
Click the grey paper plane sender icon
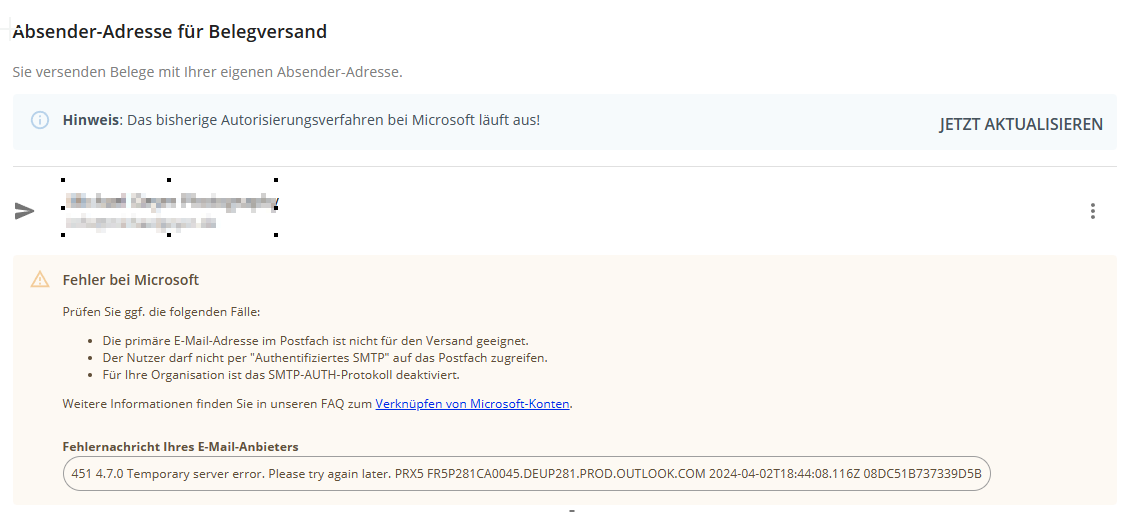pyautogui.click(x=25, y=211)
